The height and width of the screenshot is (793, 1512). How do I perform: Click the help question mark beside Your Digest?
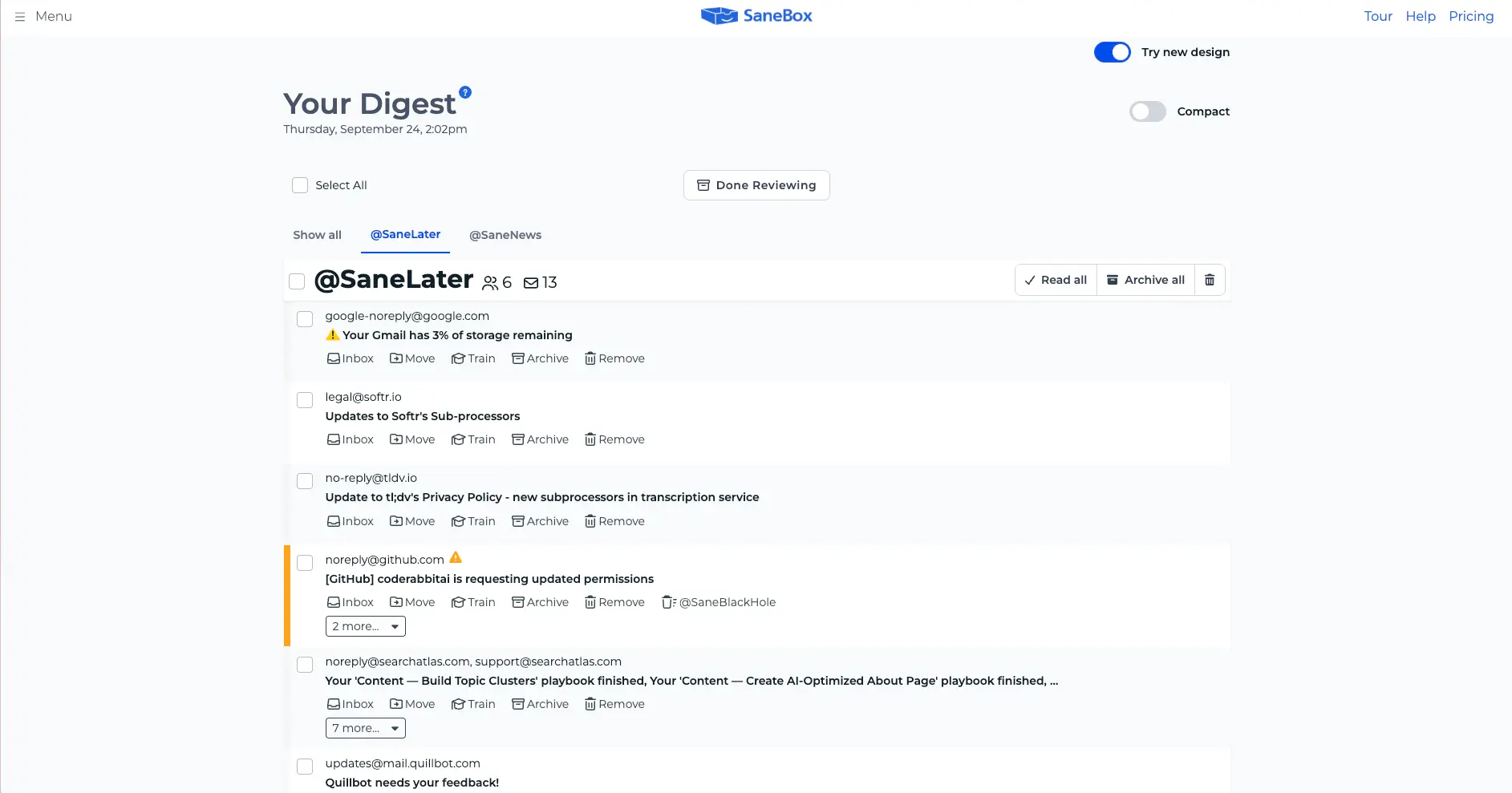click(x=465, y=92)
